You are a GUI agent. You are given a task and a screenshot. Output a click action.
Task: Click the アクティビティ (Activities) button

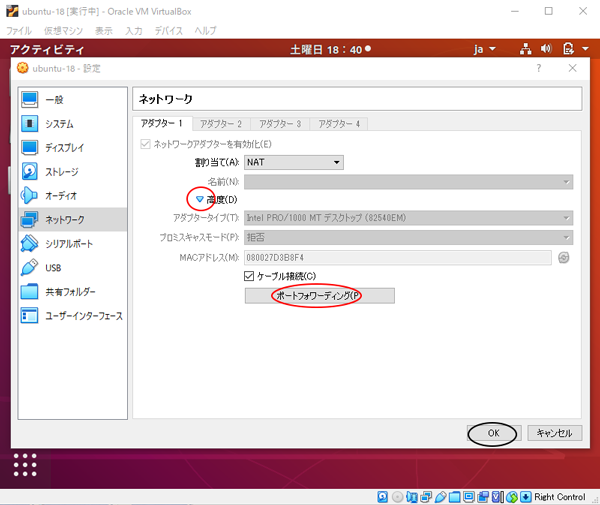[x=47, y=49]
